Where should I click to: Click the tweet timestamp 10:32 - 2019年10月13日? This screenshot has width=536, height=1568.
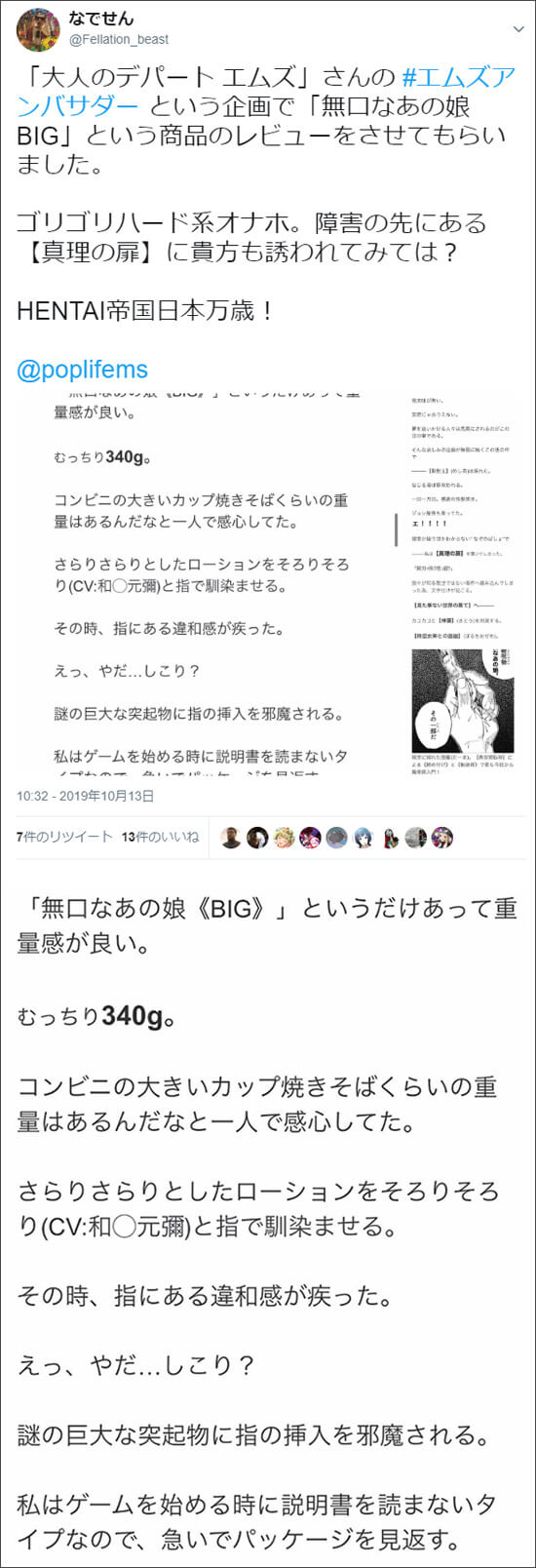point(86,796)
